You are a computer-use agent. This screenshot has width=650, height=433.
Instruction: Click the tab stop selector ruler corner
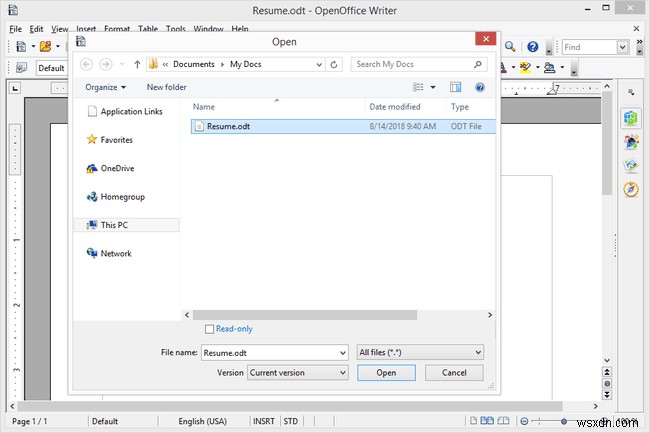click(x=15, y=88)
